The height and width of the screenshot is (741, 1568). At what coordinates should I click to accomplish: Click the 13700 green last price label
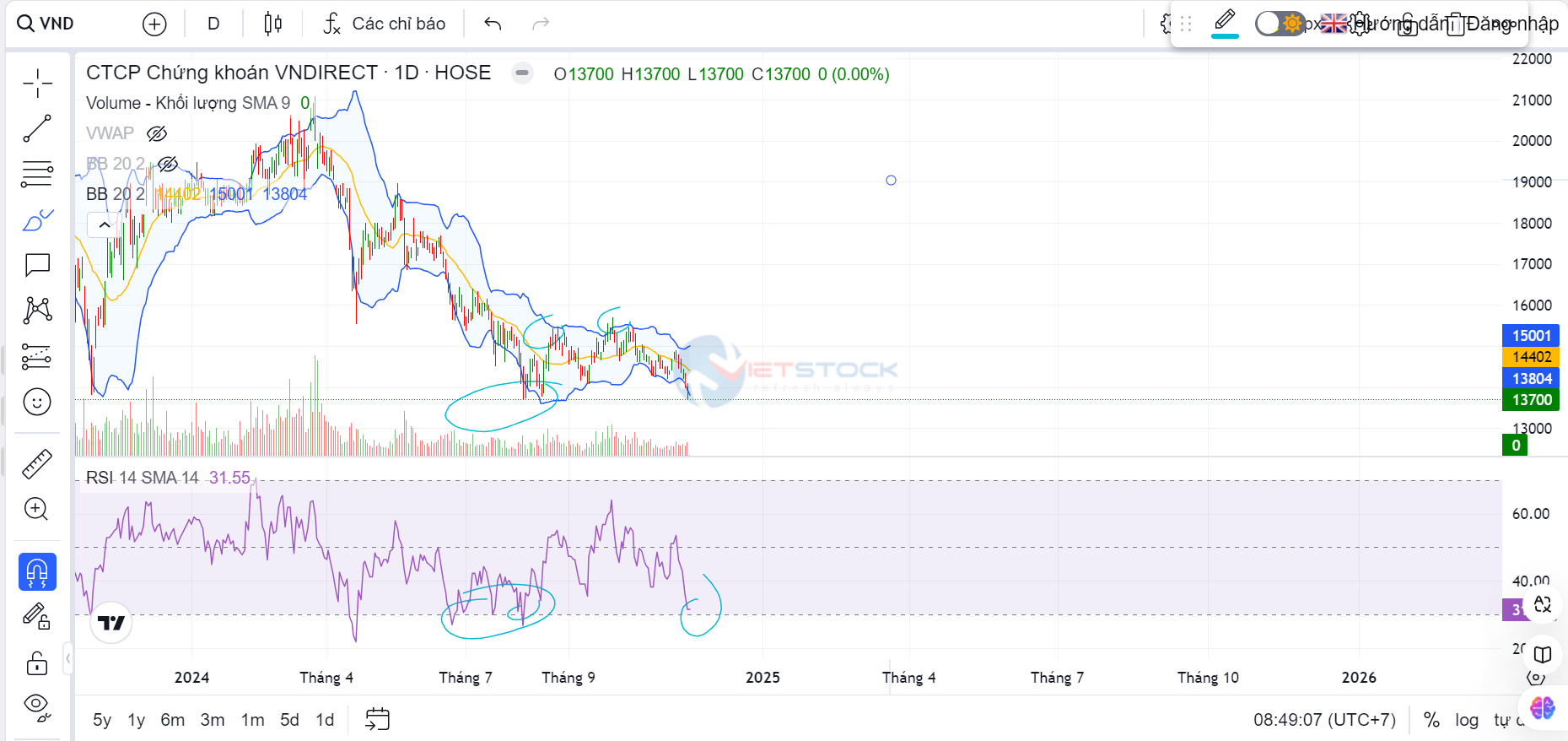click(x=1531, y=400)
